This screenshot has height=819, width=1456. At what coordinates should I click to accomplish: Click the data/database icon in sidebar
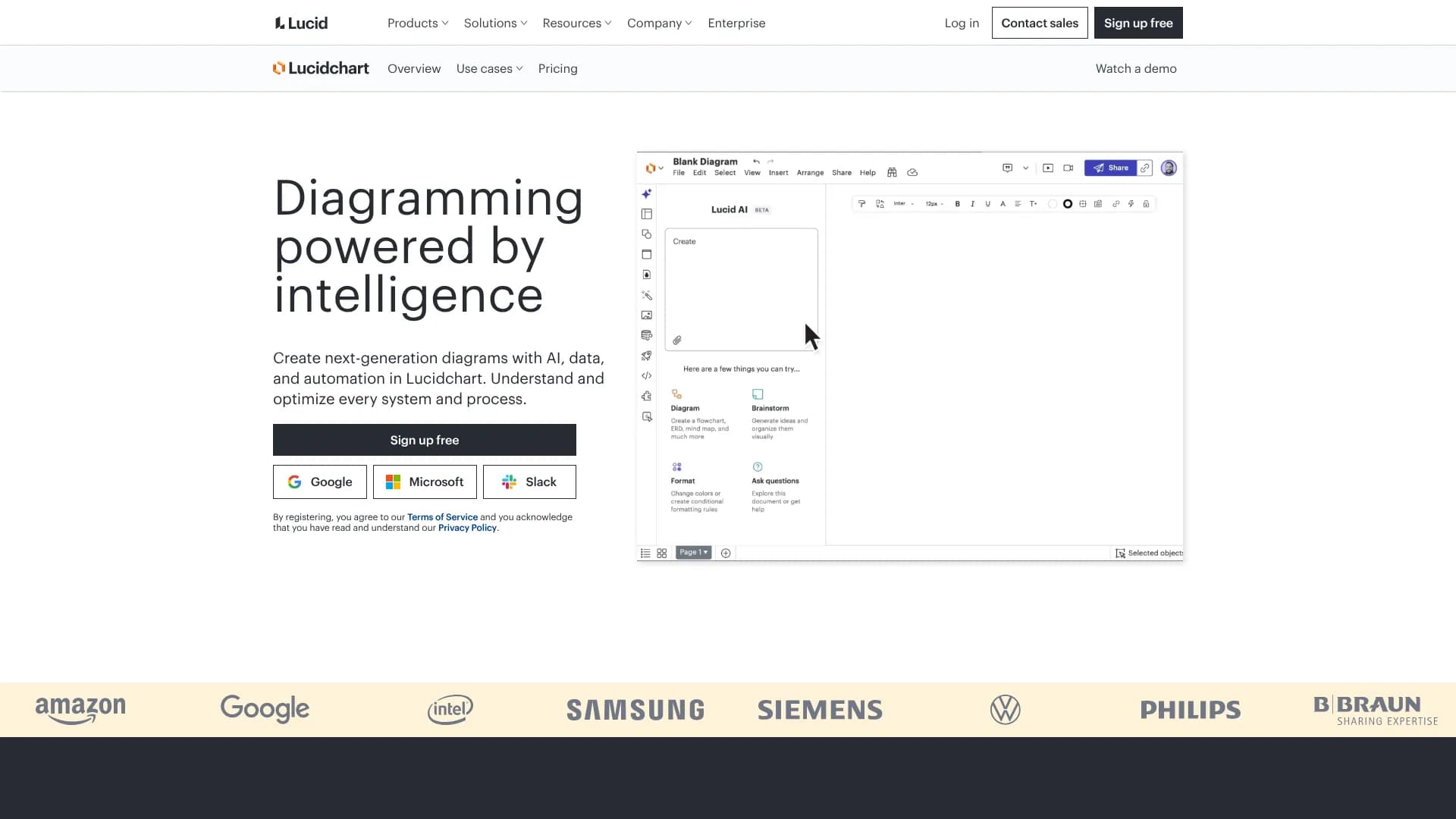(646, 335)
